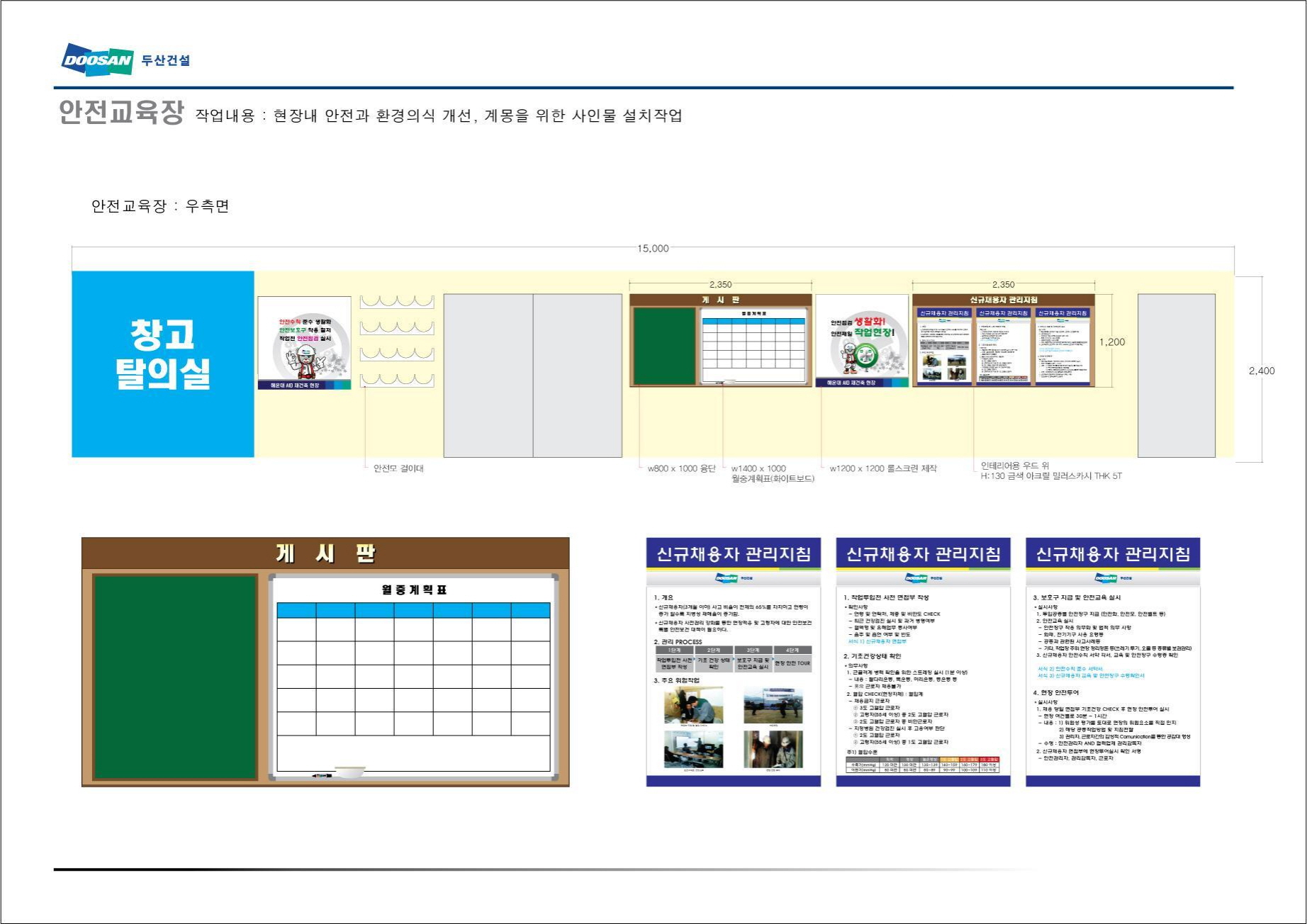
Task: Open the top-left photo under 주요 위험작업
Action: click(x=694, y=705)
